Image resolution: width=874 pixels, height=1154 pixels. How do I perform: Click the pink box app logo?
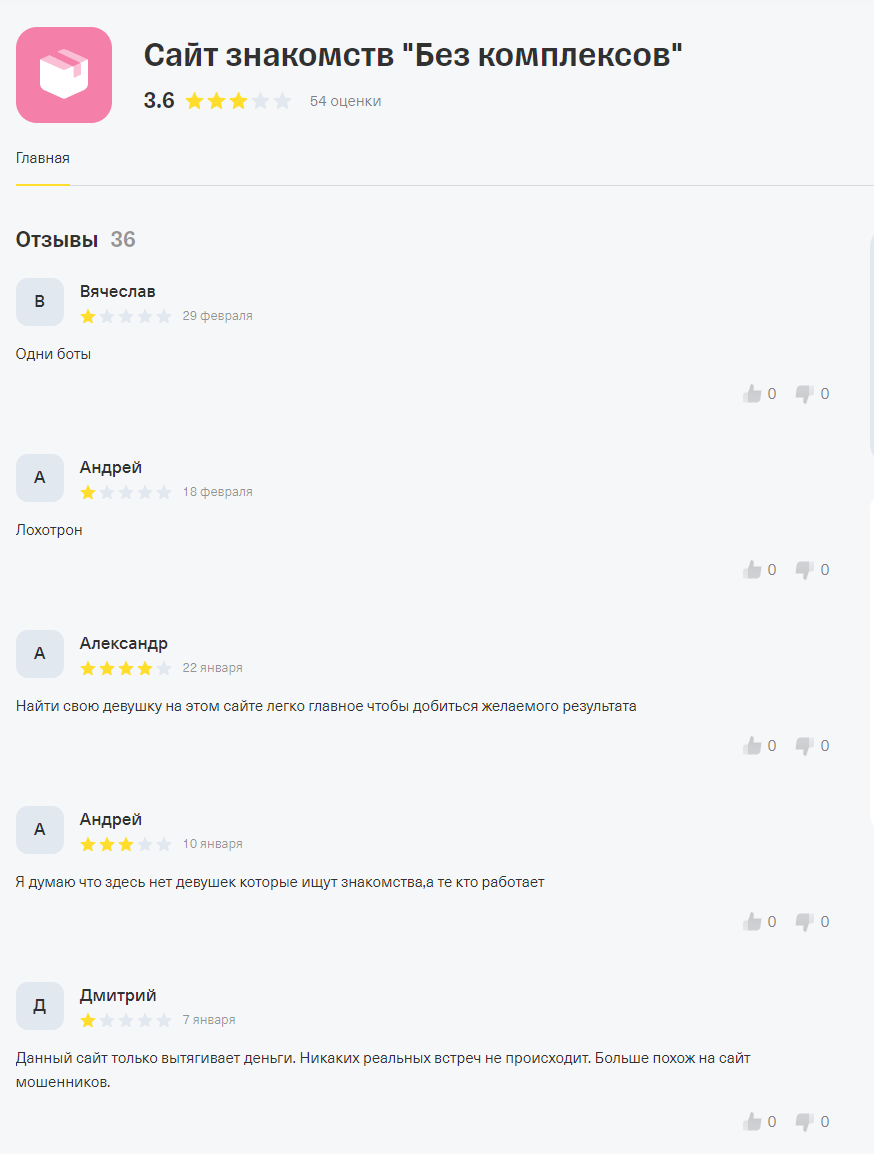(64, 75)
